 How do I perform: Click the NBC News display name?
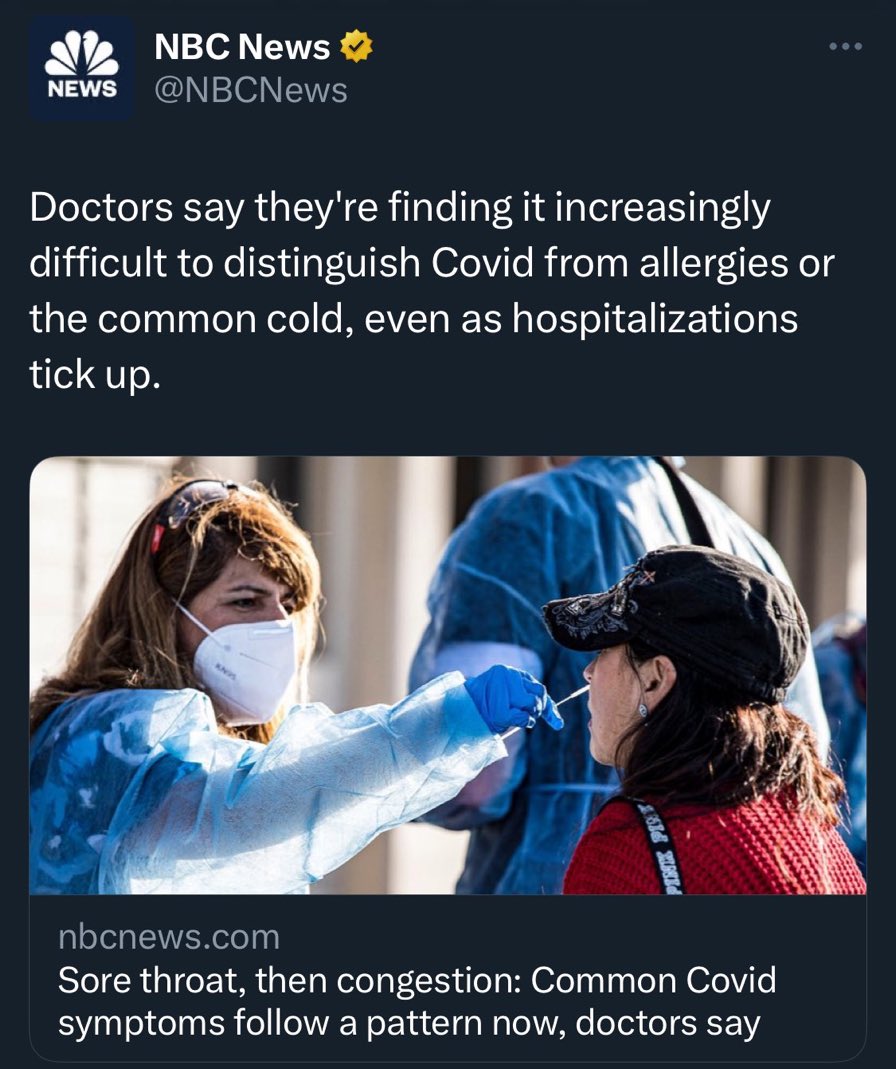tap(242, 46)
